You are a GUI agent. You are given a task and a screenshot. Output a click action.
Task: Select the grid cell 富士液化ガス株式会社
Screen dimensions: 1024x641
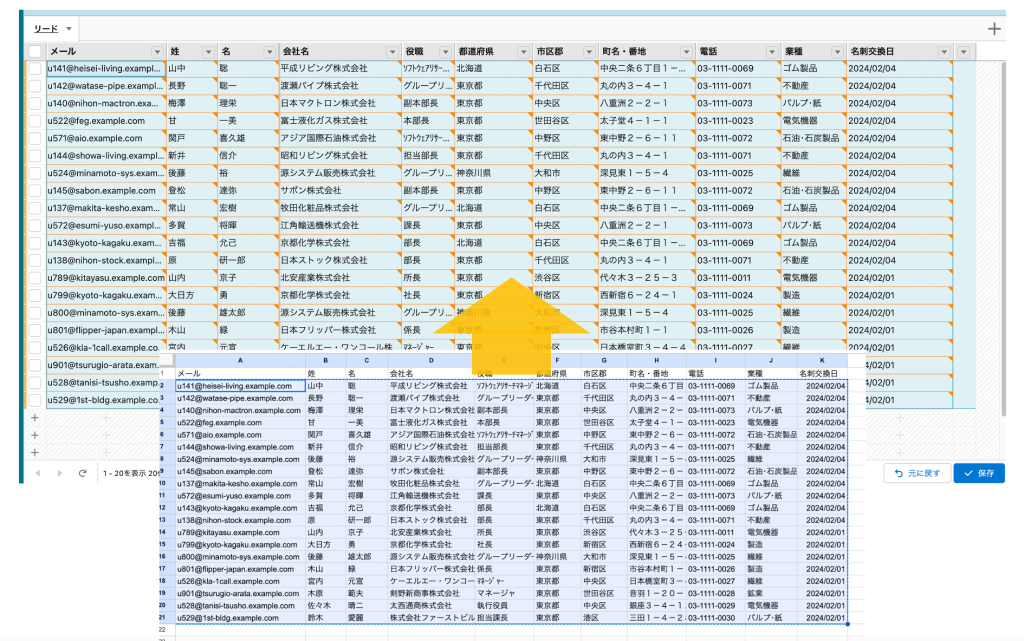340,121
